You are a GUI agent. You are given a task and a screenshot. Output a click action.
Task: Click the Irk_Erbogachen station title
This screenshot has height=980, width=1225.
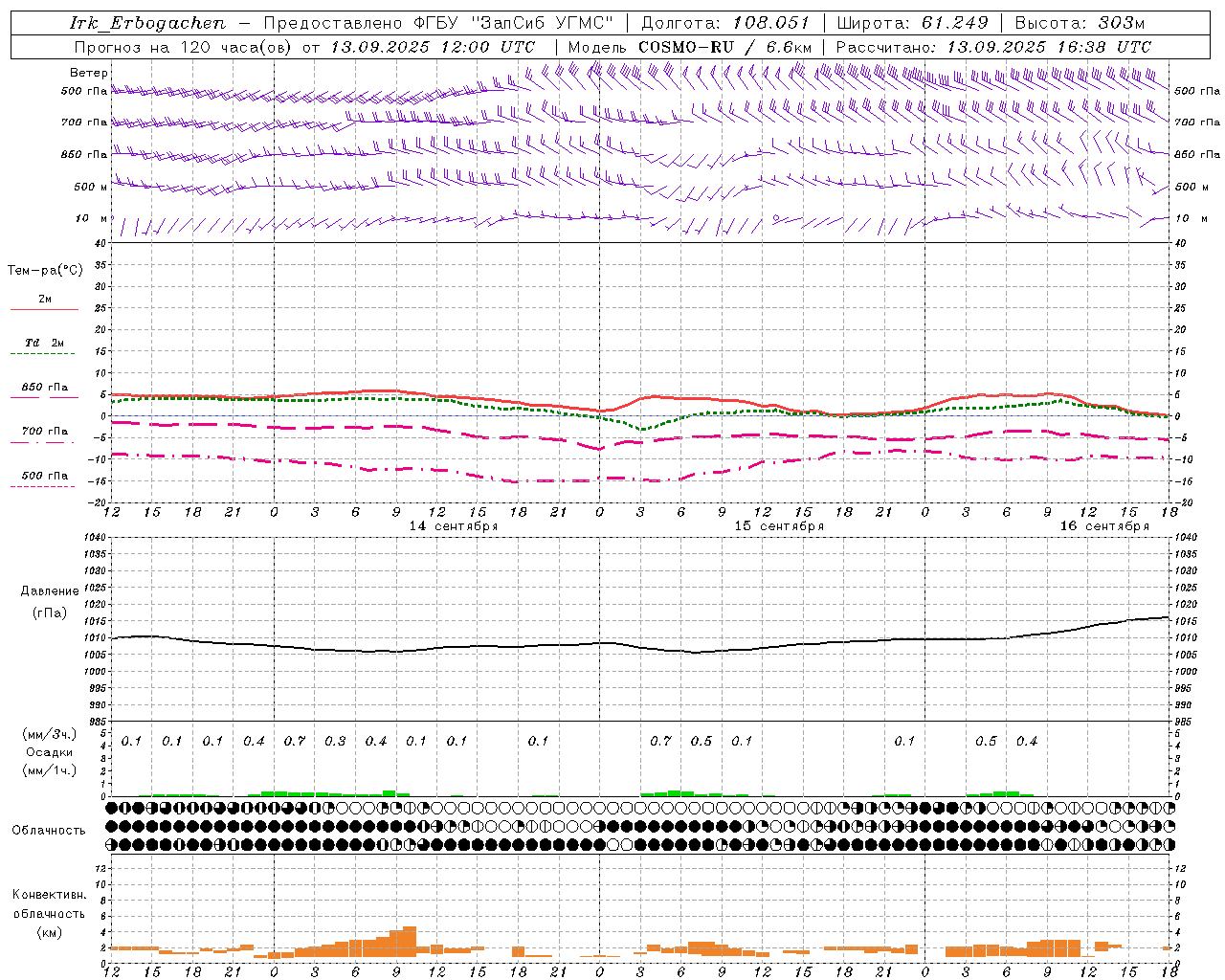click(147, 23)
